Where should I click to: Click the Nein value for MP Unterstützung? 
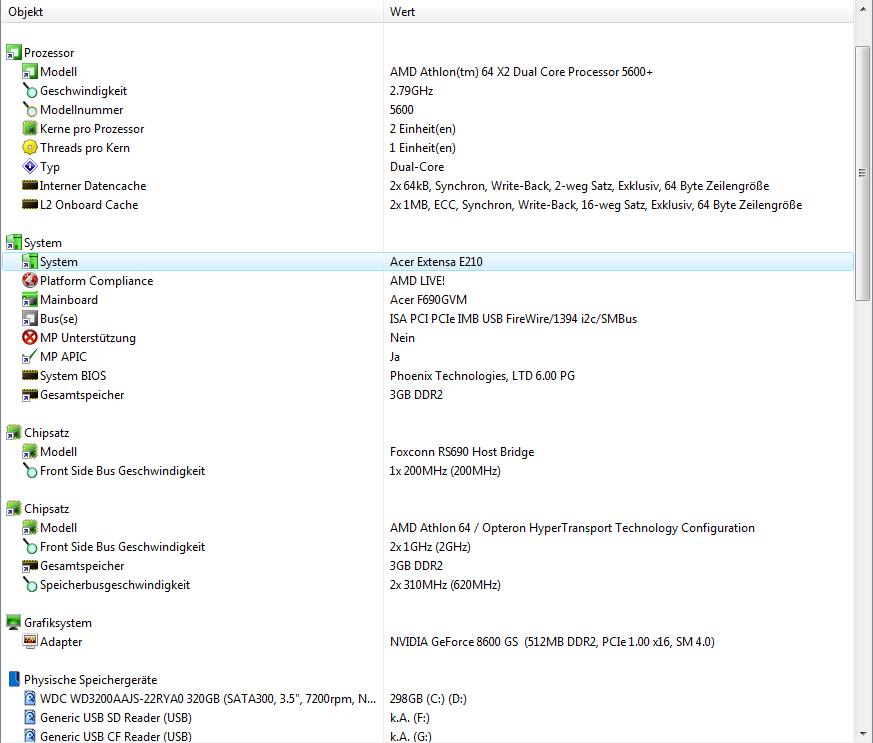pos(402,337)
